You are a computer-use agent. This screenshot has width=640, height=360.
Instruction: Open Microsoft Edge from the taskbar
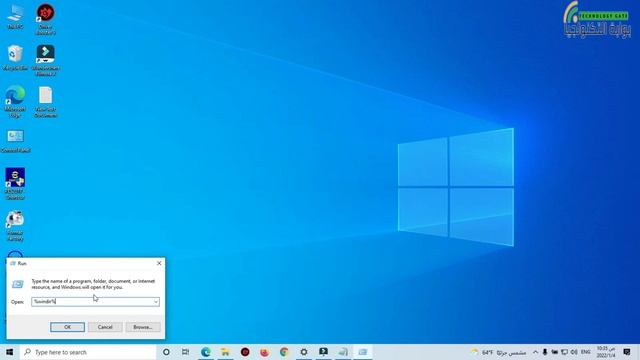pyautogui.click(x=206, y=352)
